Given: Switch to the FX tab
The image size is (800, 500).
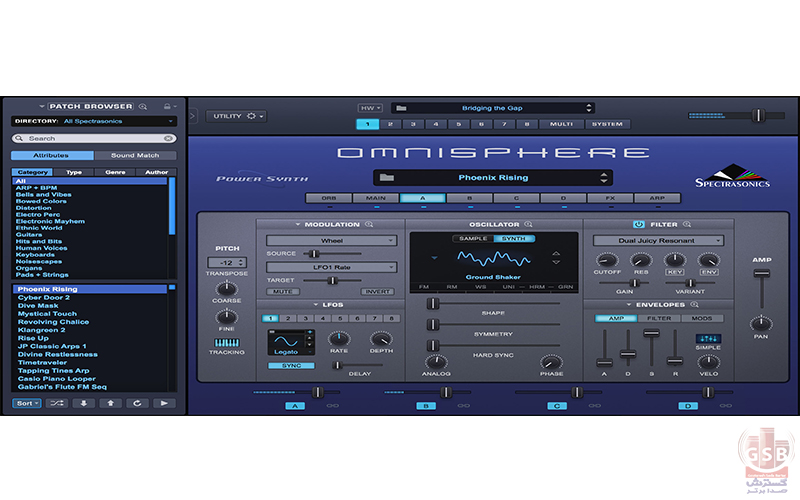Looking at the screenshot, I should [x=609, y=198].
